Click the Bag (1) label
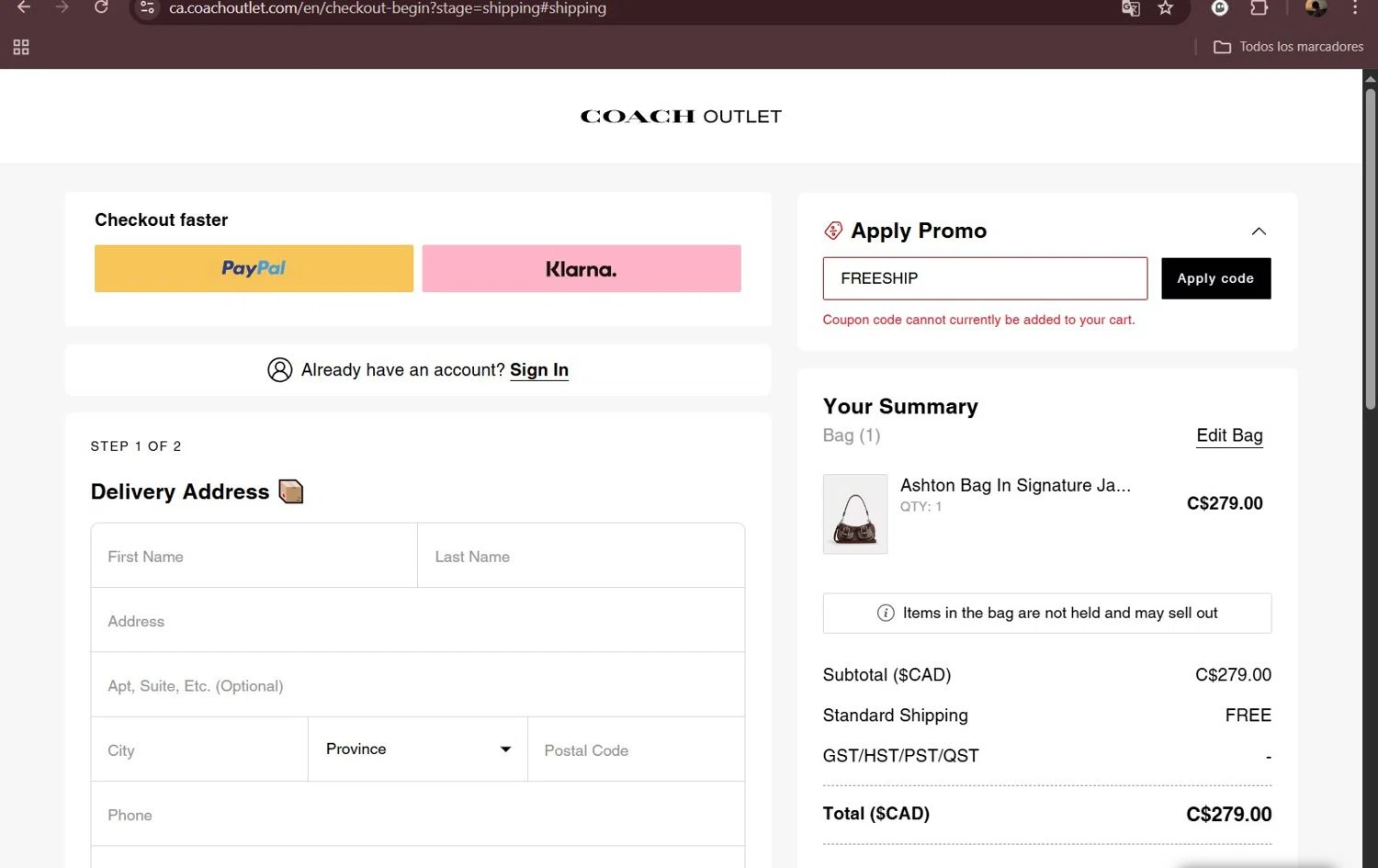This screenshot has height=868, width=1378. [852, 435]
